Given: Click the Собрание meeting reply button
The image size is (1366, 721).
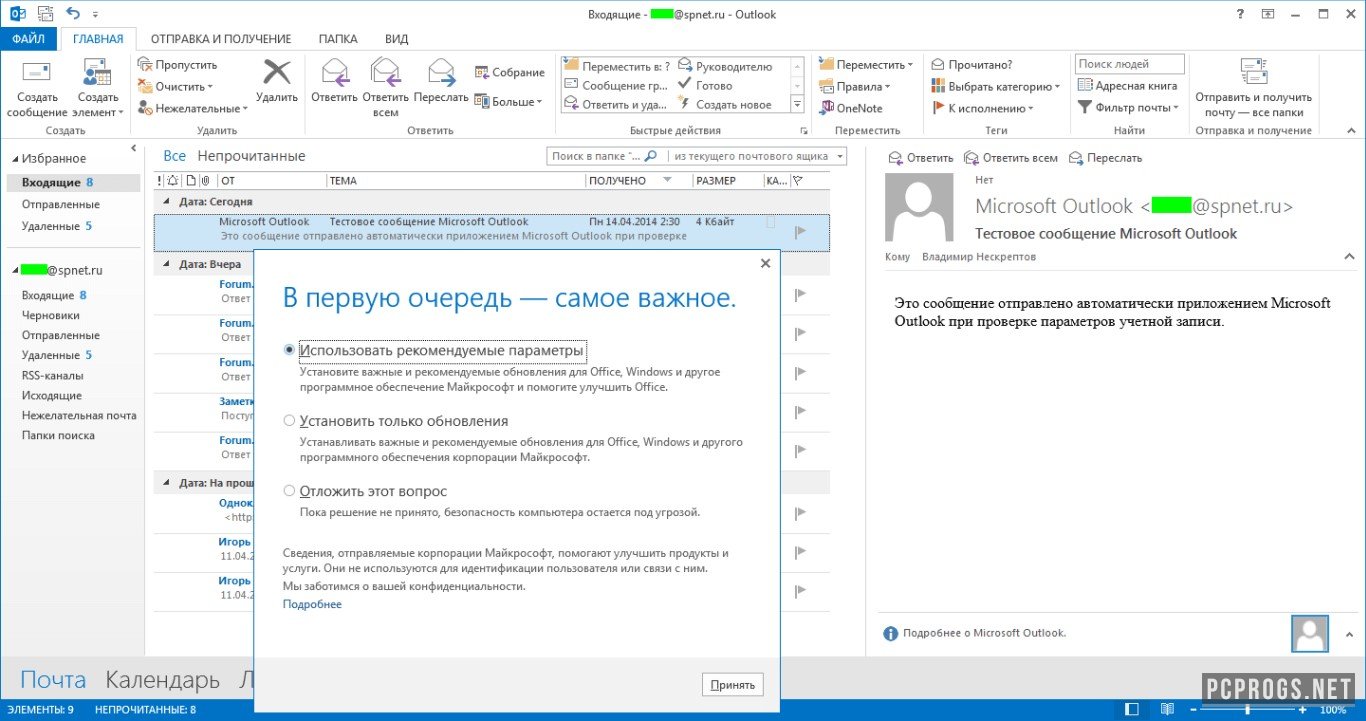Looking at the screenshot, I should [509, 72].
